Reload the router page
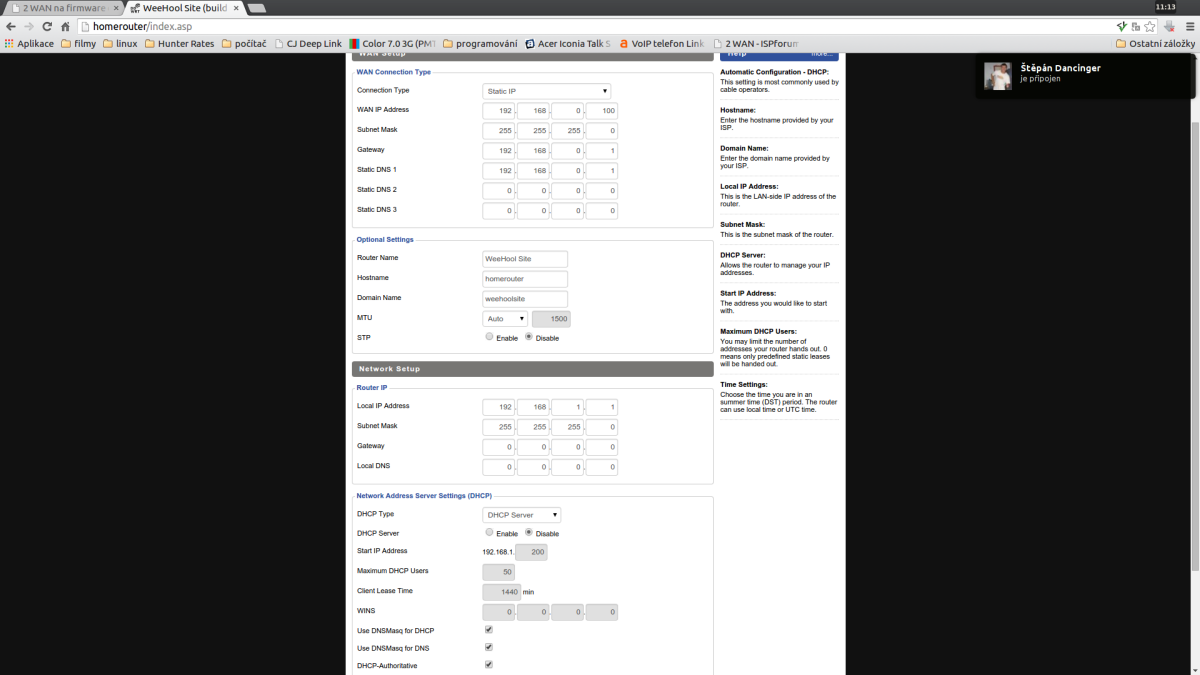The image size is (1200, 675). (x=46, y=26)
